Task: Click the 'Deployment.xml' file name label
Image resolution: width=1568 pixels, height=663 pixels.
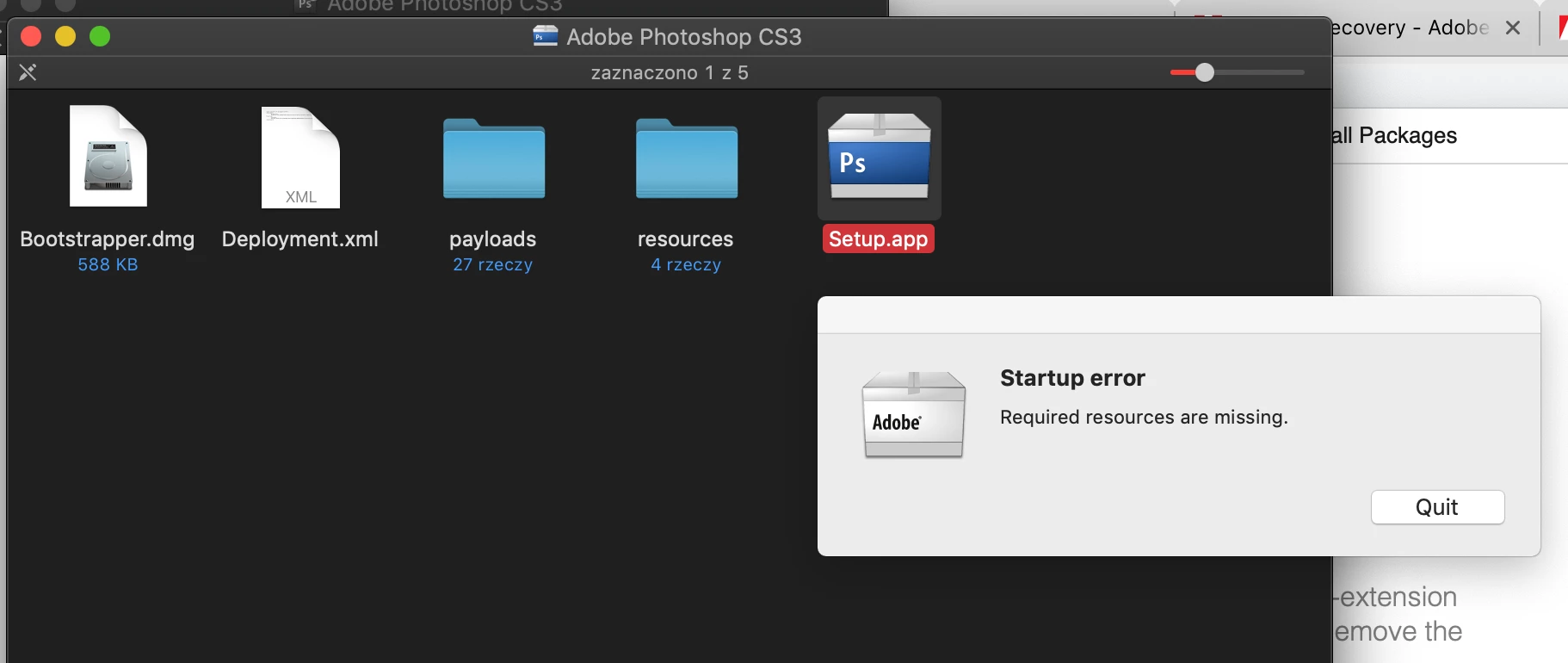Action: [300, 239]
